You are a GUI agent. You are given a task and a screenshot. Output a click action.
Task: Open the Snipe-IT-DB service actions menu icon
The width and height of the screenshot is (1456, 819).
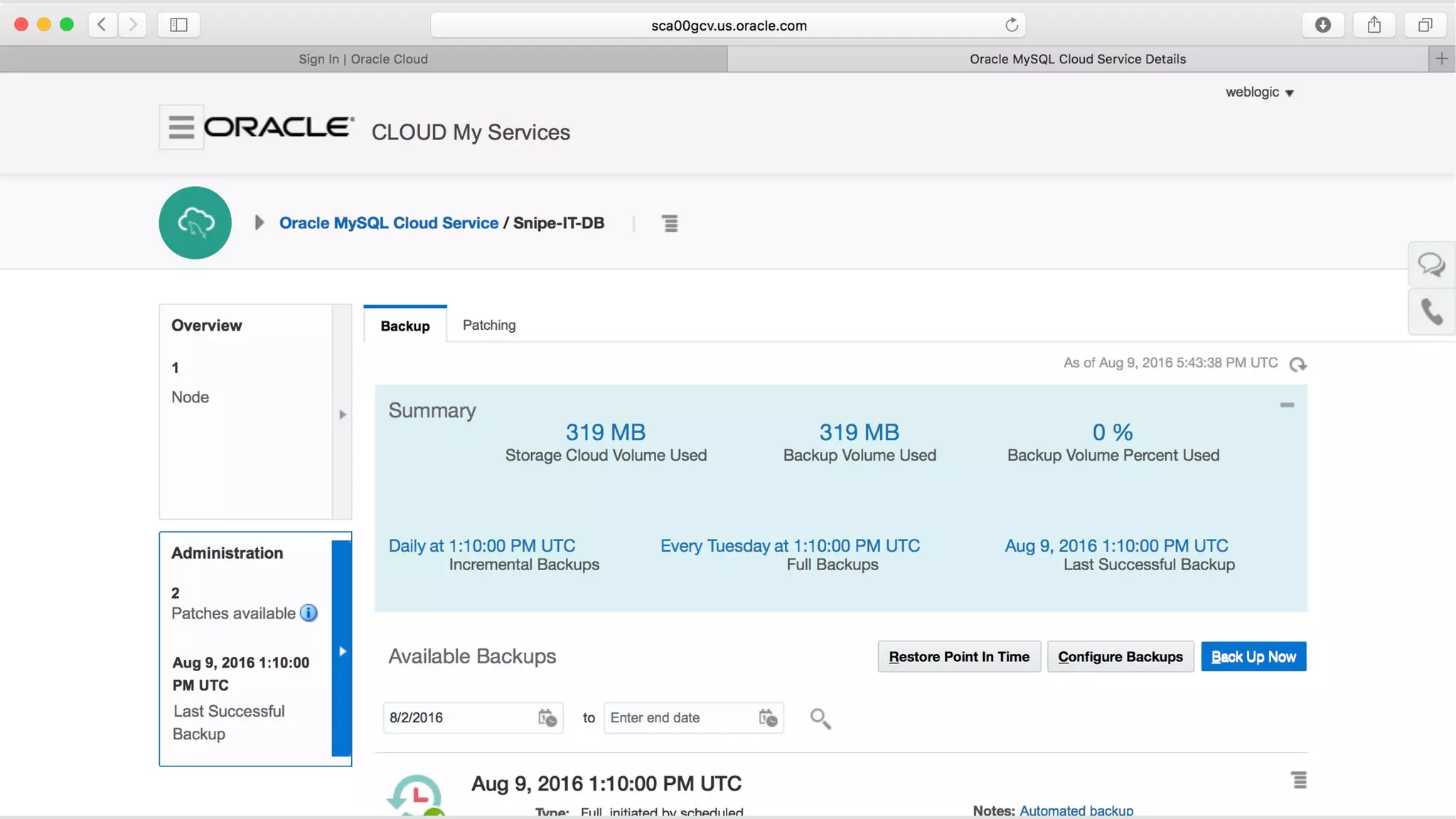coord(670,223)
